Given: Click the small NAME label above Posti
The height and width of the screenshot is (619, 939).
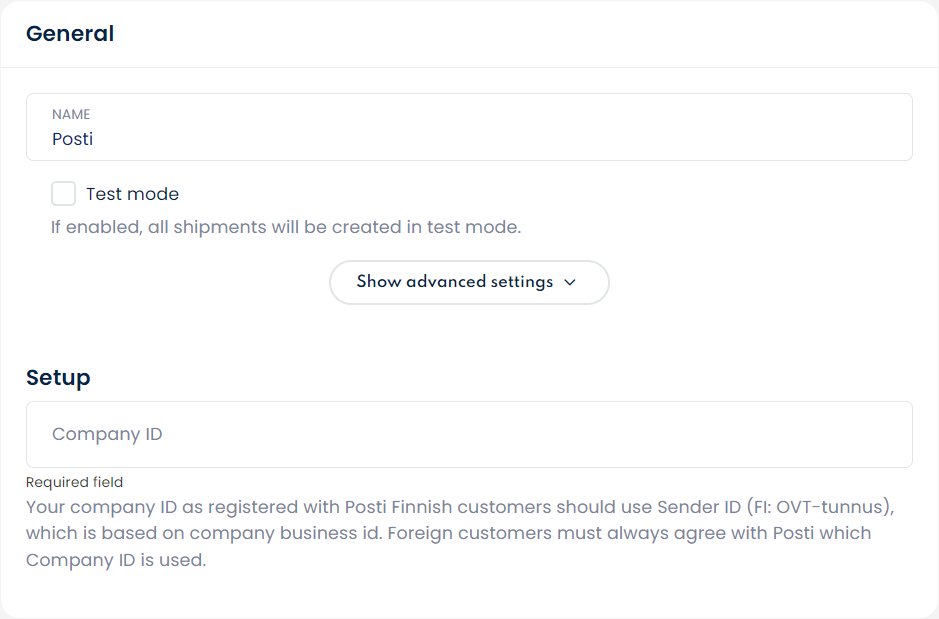Looking at the screenshot, I should point(71,115).
